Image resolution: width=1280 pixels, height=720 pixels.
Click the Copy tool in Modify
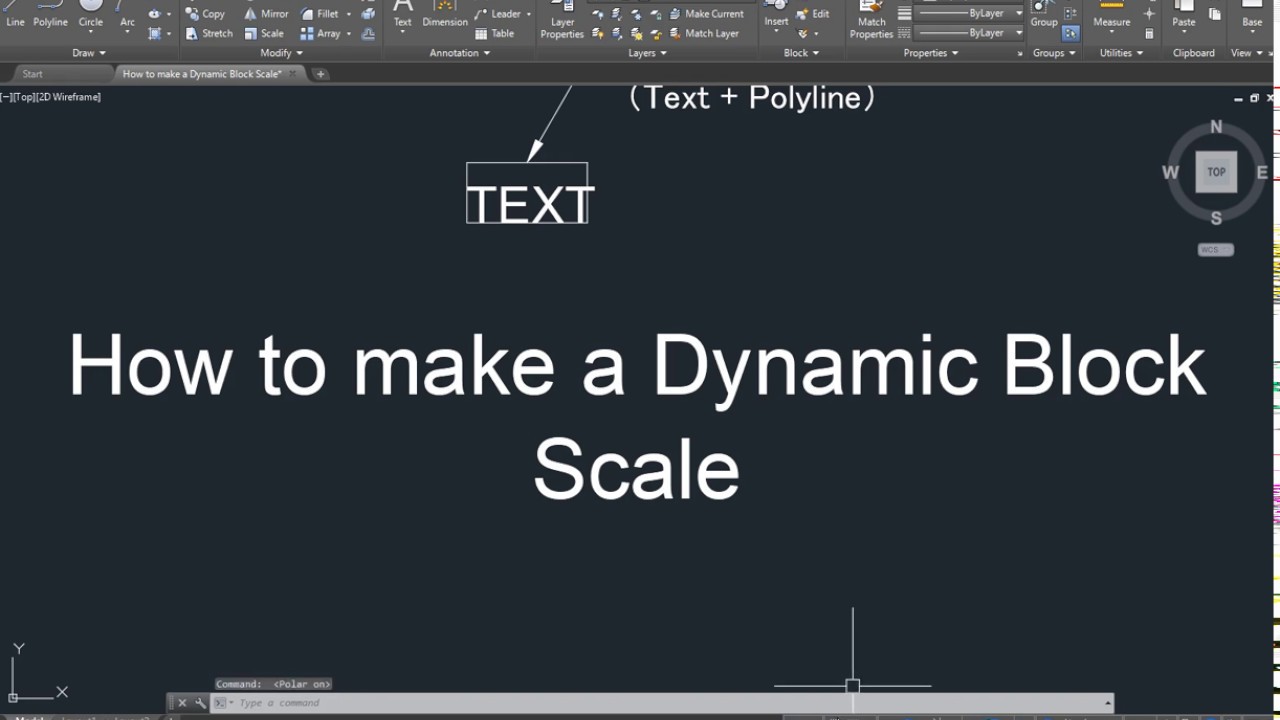(x=205, y=14)
